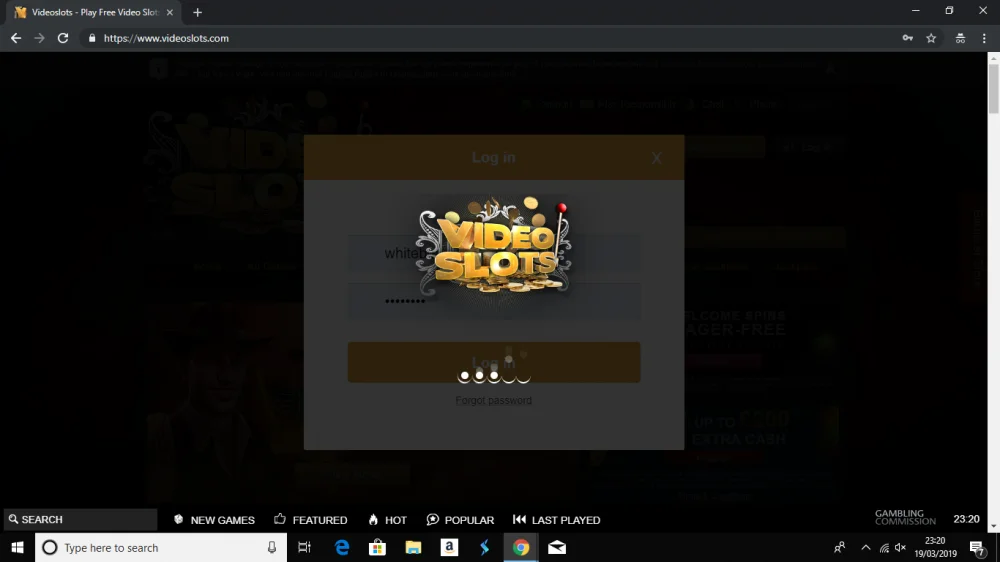This screenshot has height=562, width=1000.
Task: Close the Log in dialog with X
Action: pyautogui.click(x=656, y=158)
